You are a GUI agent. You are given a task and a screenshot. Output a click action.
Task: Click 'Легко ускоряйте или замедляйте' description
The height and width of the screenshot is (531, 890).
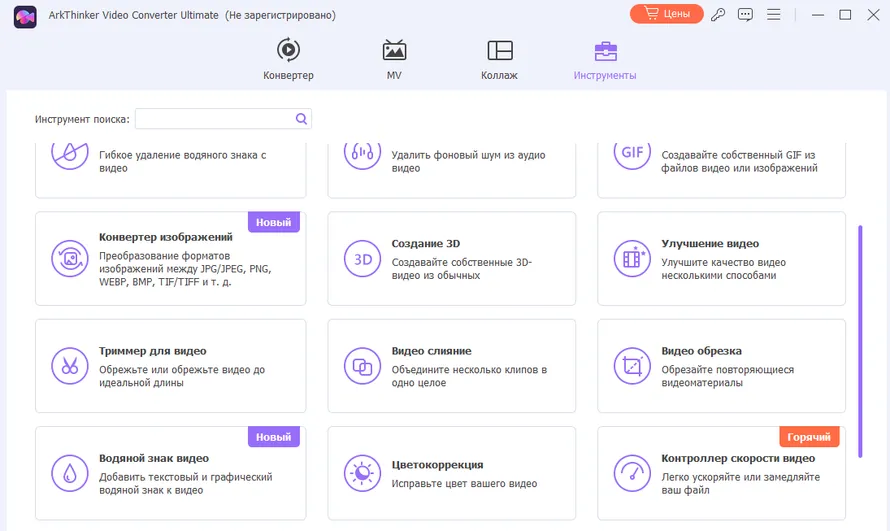pos(740,483)
